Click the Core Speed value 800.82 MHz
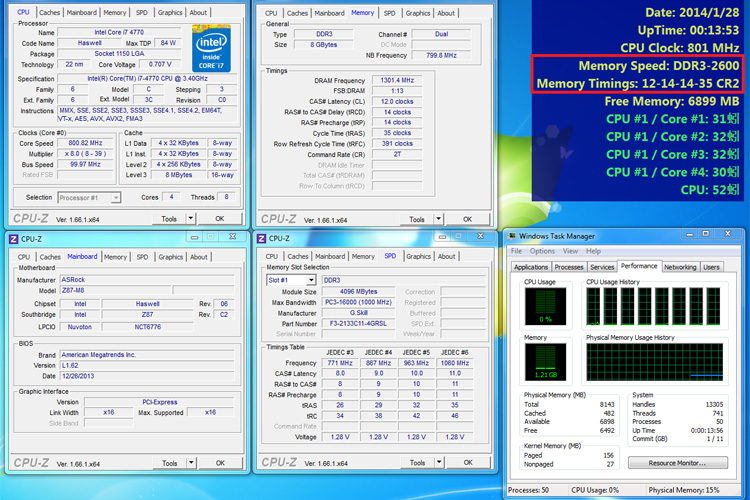 (85, 143)
